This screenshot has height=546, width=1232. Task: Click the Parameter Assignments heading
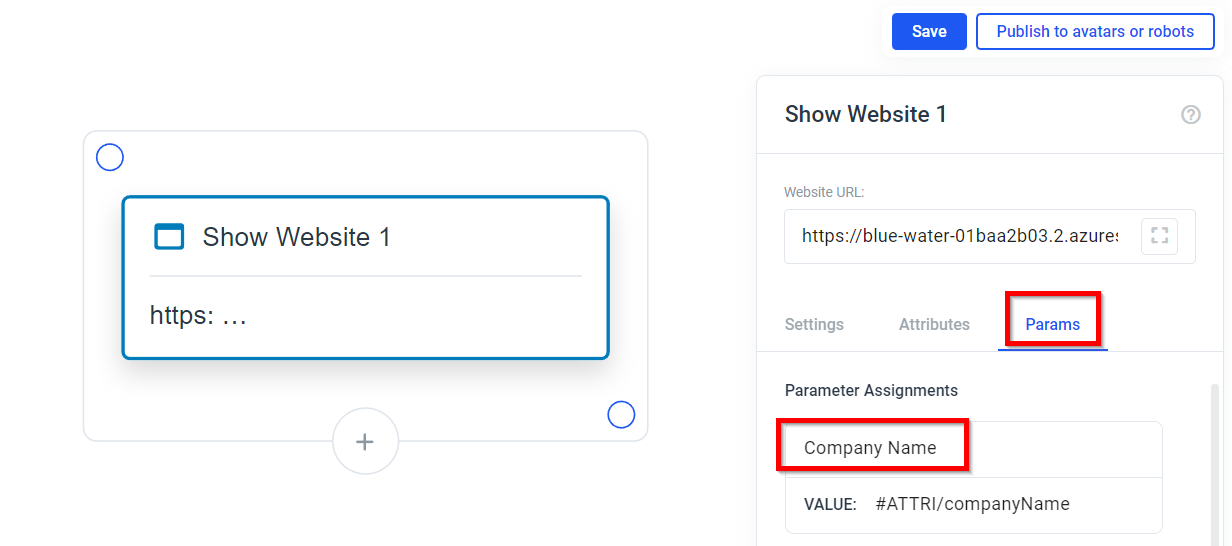[871, 391]
